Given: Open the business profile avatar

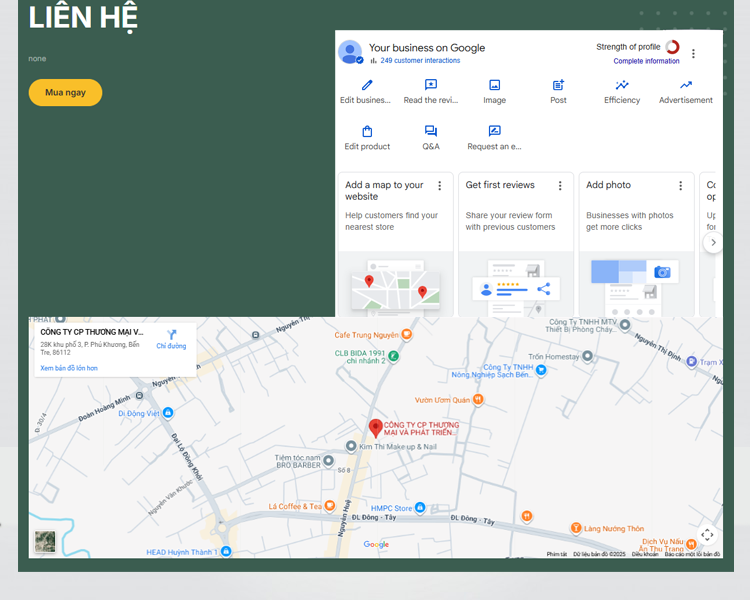Looking at the screenshot, I should [x=350, y=52].
